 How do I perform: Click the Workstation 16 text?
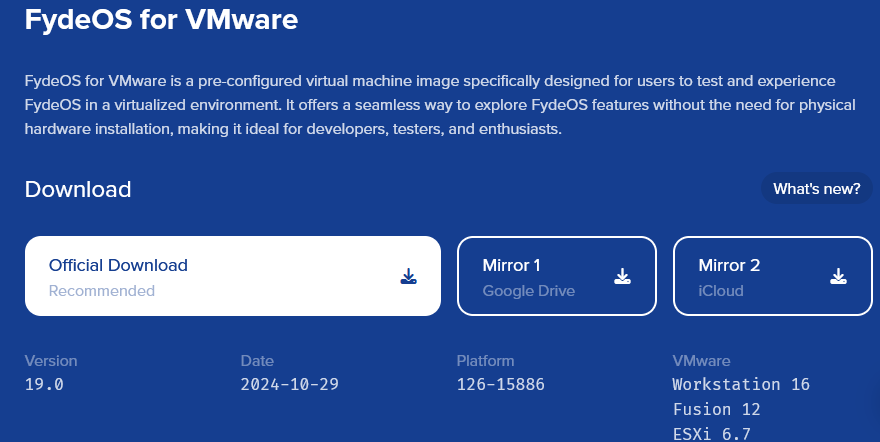[x=741, y=385]
